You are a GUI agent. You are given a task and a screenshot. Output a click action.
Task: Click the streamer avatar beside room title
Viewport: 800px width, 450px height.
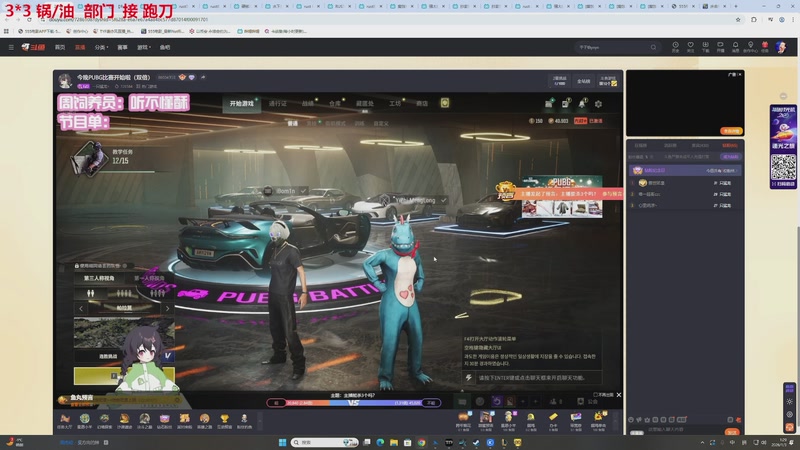(65, 81)
